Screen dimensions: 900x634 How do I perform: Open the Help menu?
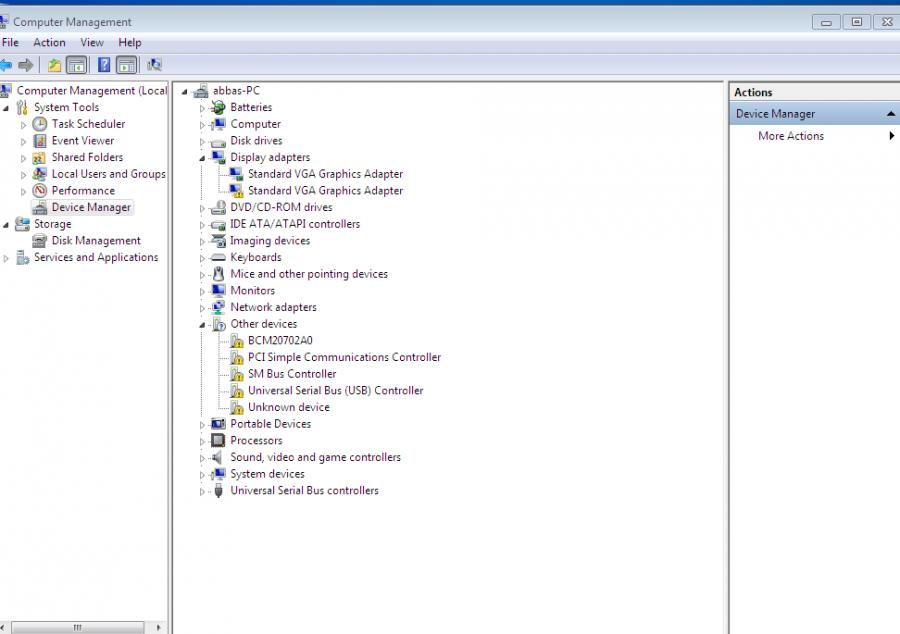tap(130, 42)
